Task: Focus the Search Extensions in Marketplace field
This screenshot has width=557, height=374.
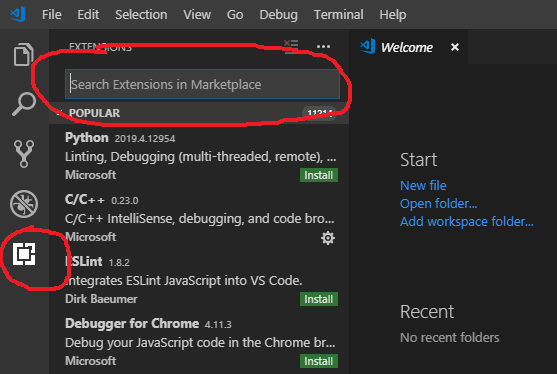Action: (202, 84)
